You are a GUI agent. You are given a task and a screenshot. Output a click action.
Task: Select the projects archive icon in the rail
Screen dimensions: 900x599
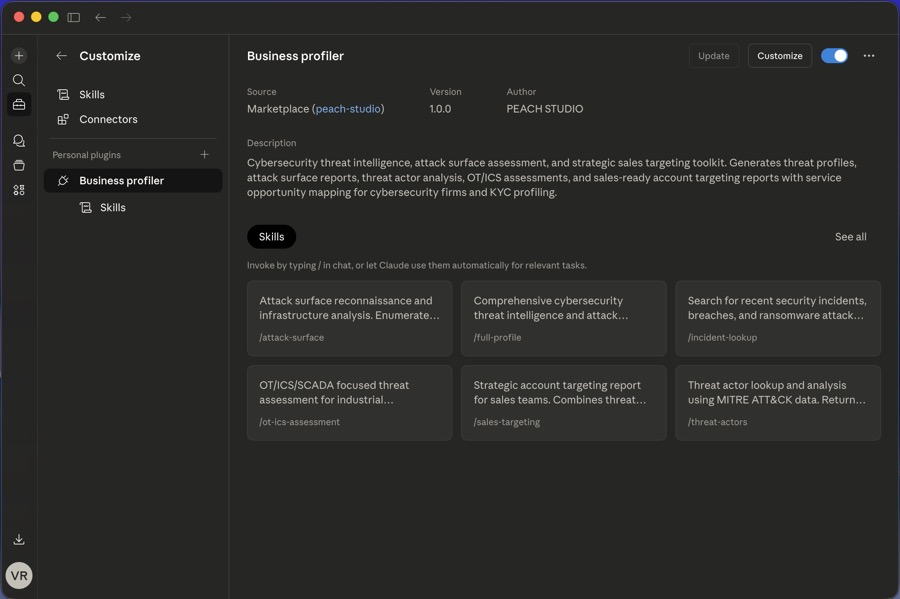18,164
